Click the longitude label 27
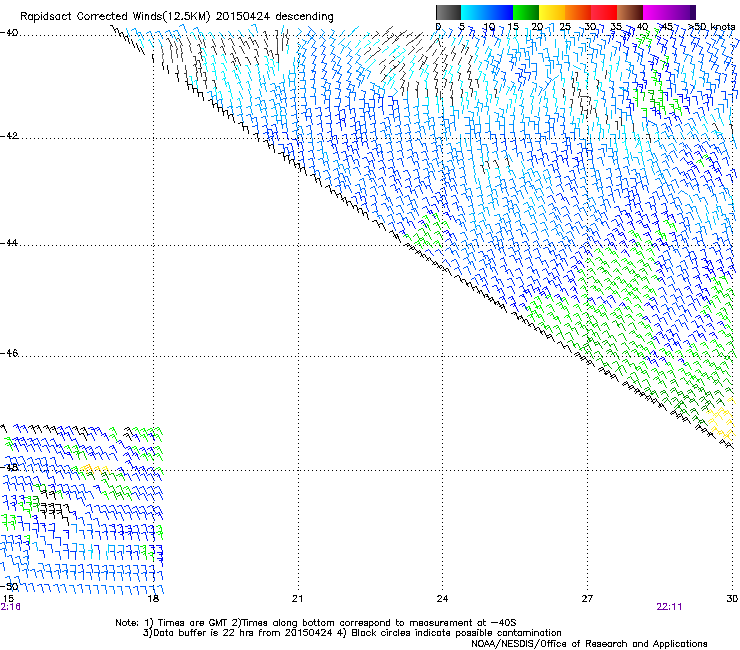The image size is (740, 650). coord(587,599)
